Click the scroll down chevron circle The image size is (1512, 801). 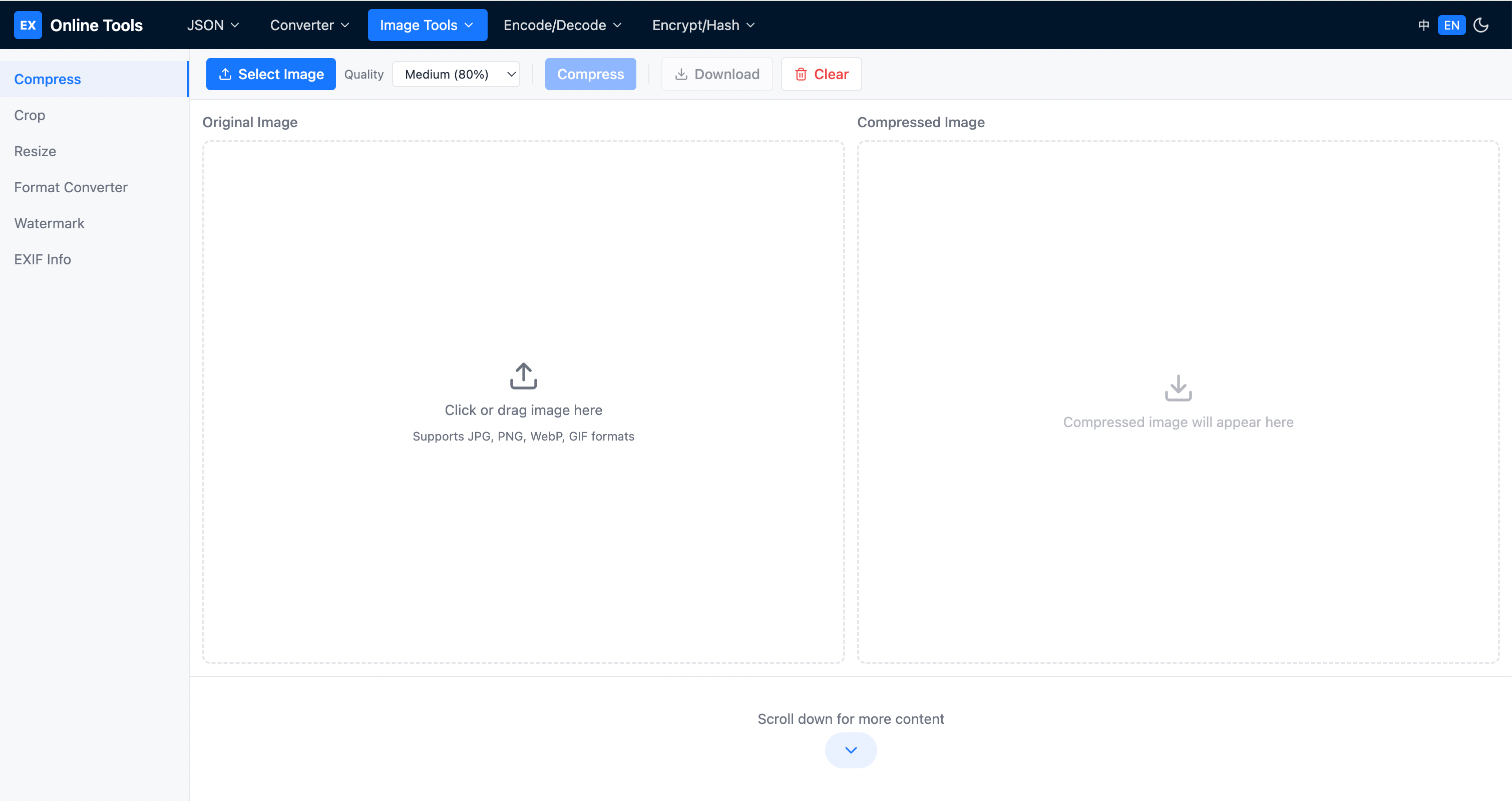(x=851, y=750)
